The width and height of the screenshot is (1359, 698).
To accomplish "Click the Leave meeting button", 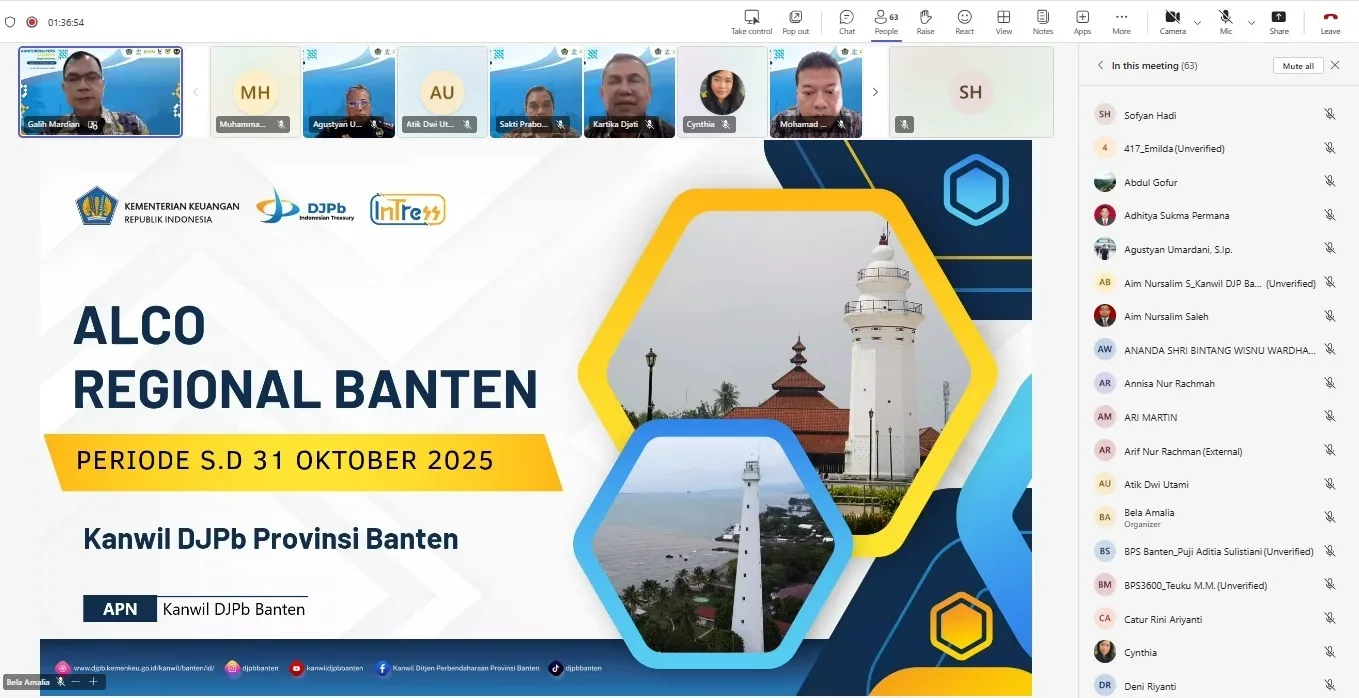I will point(1330,17).
